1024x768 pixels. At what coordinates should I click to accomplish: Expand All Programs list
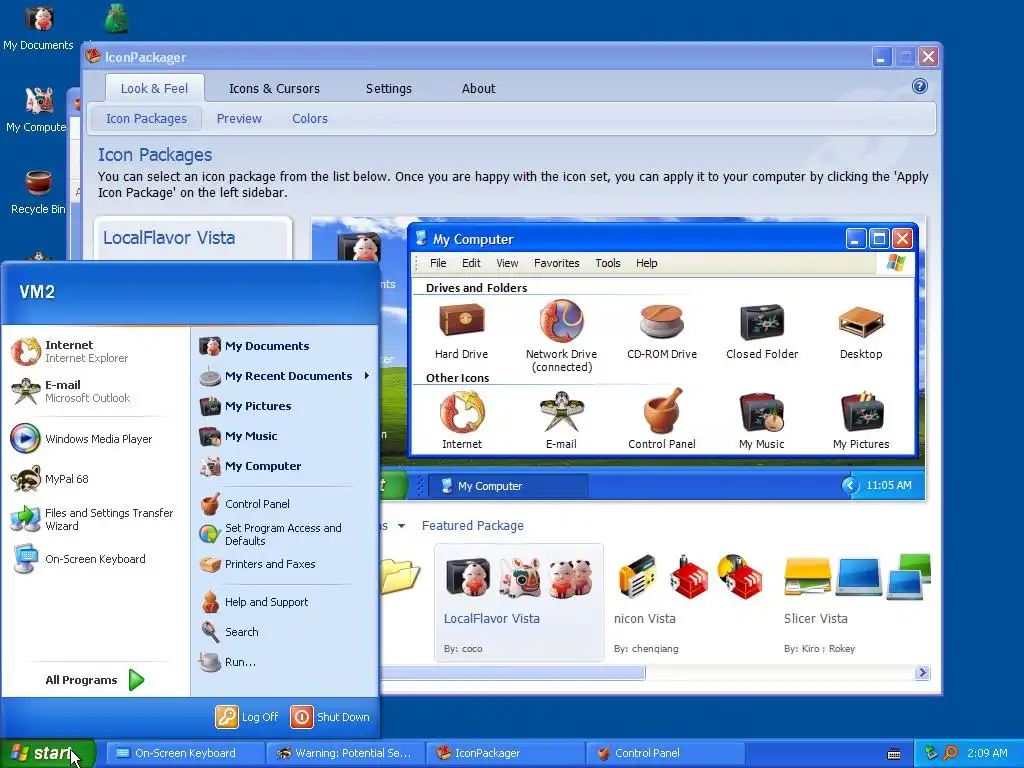point(95,680)
